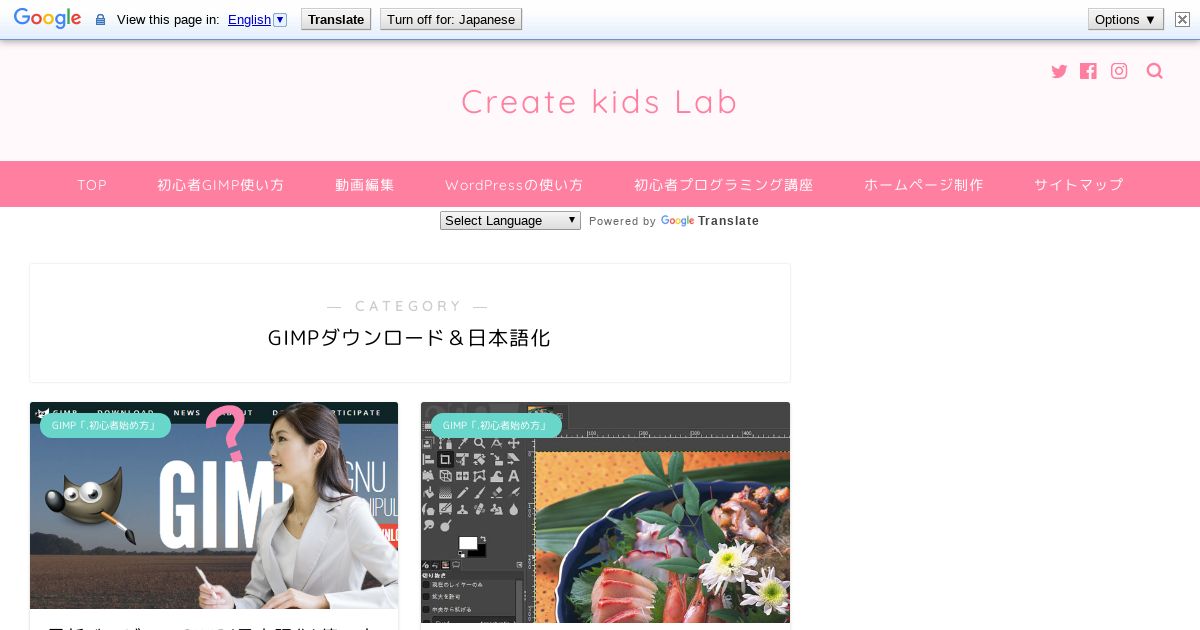Open the Facebook page icon
The width and height of the screenshot is (1200, 630).
point(1088,71)
